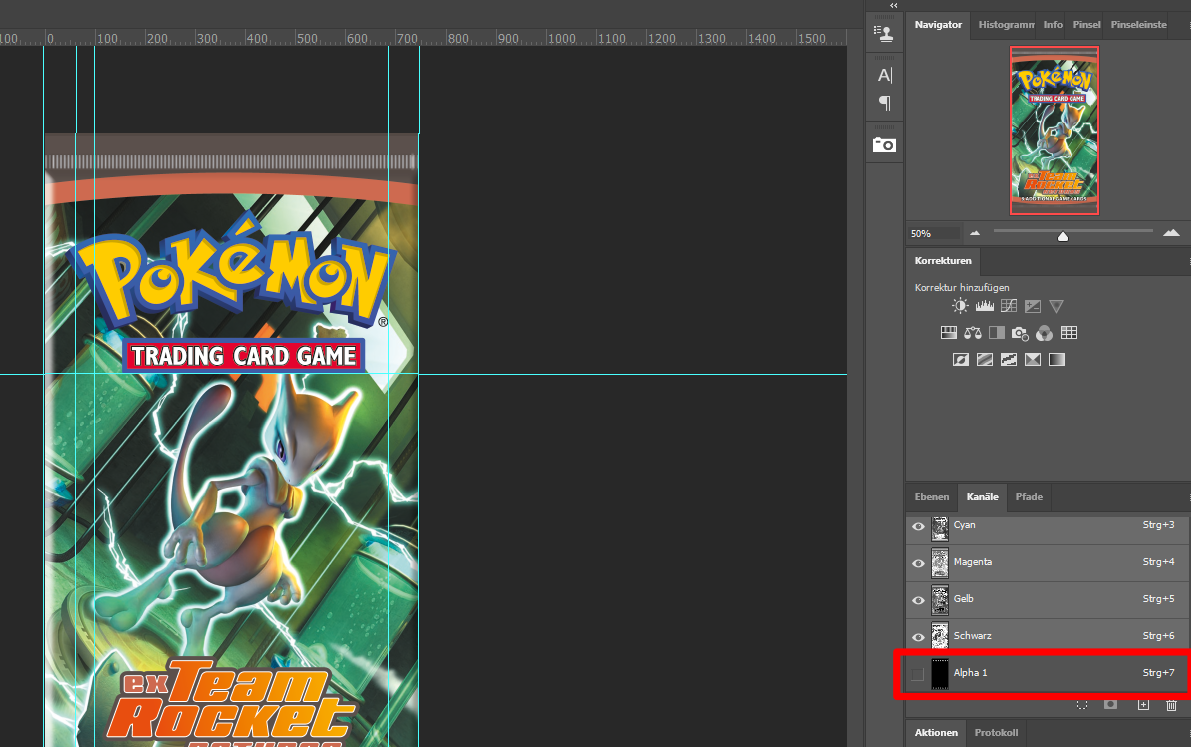
Task: Open the Korrekturen panel flyout menu
Action: coord(1189,261)
